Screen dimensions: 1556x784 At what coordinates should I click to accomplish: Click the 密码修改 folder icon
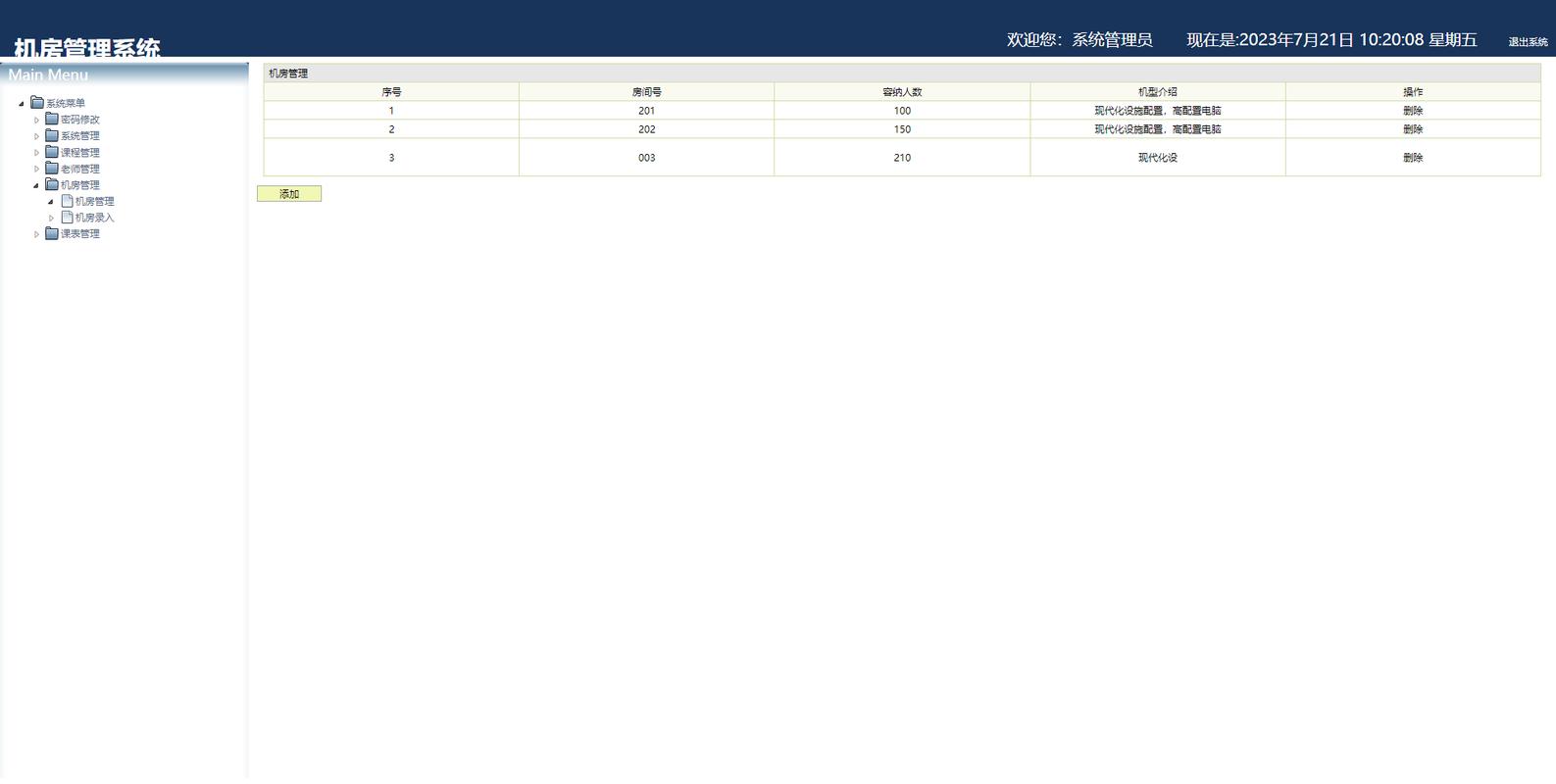pyautogui.click(x=52, y=120)
